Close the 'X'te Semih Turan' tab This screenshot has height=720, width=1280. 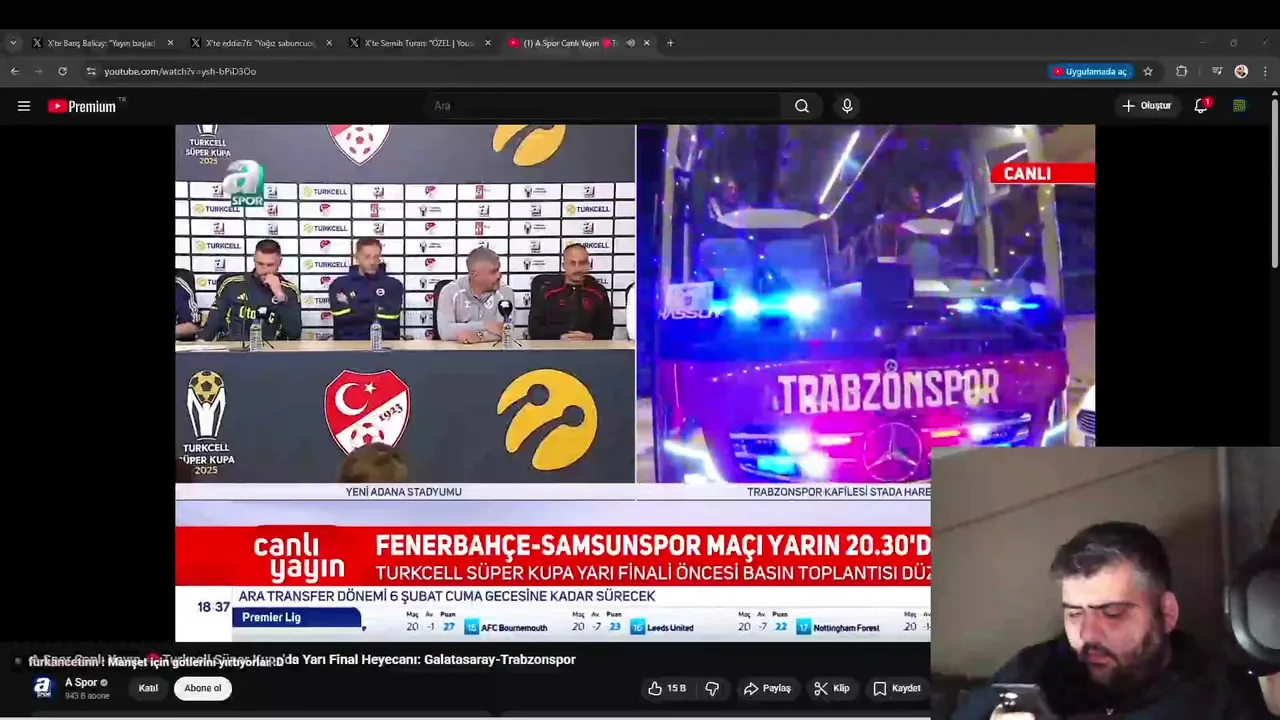[x=488, y=43]
